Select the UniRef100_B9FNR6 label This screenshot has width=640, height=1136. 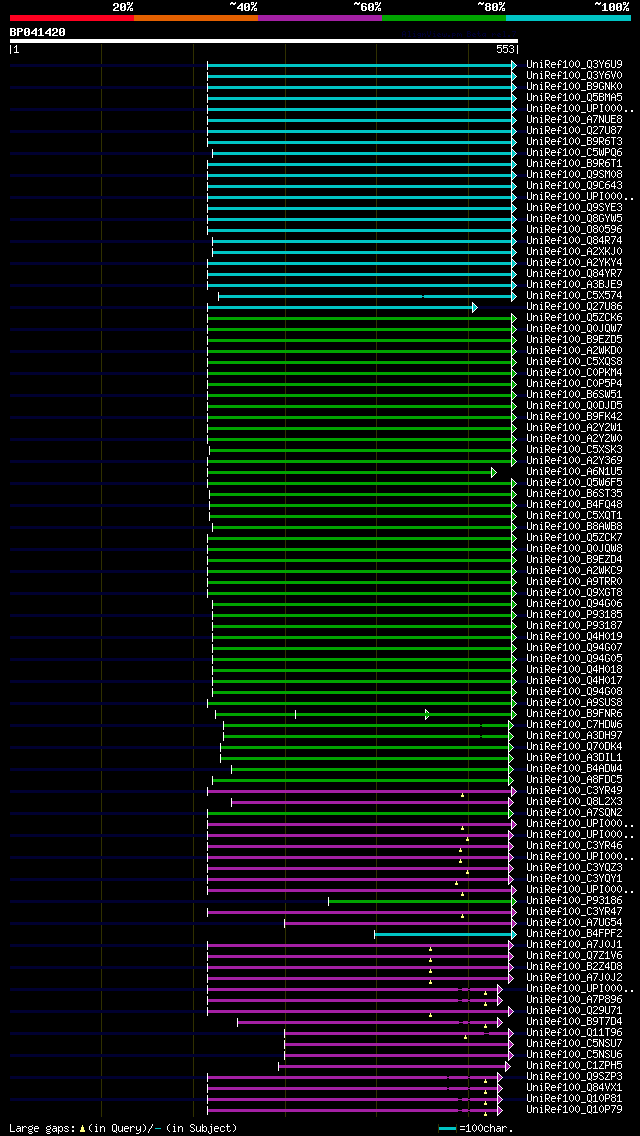tap(574, 713)
